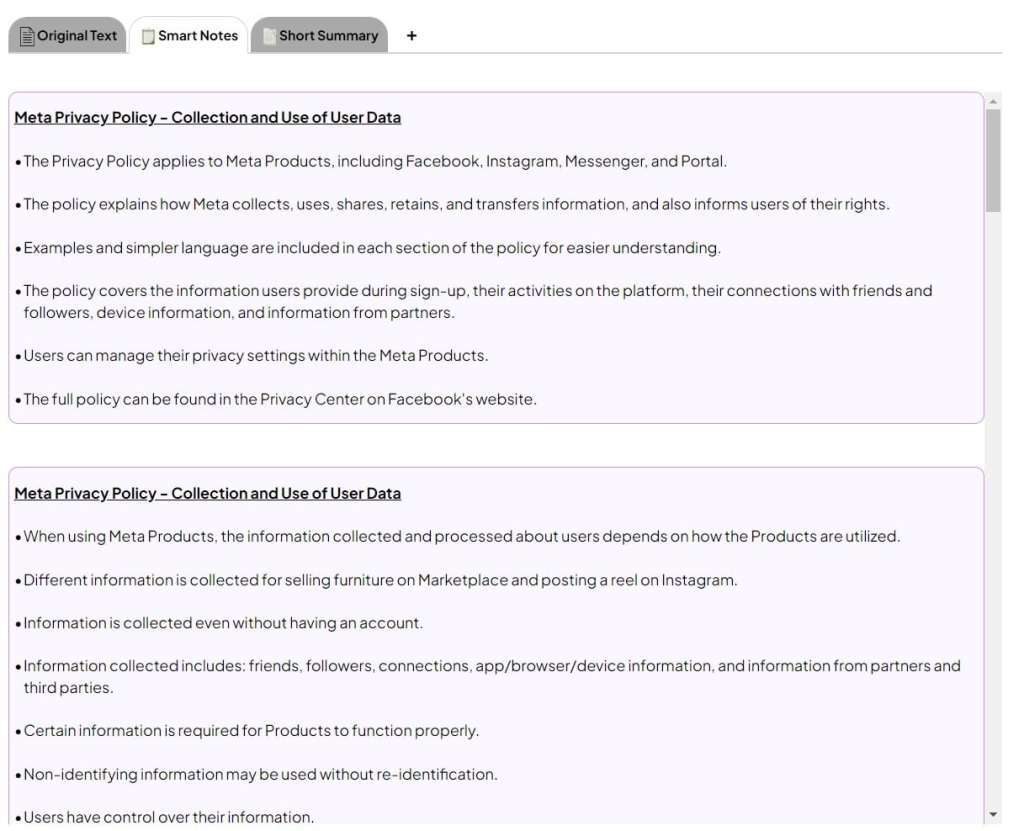Click the scrollbar up arrow
This screenshot has height=831, width=1024.
(993, 101)
